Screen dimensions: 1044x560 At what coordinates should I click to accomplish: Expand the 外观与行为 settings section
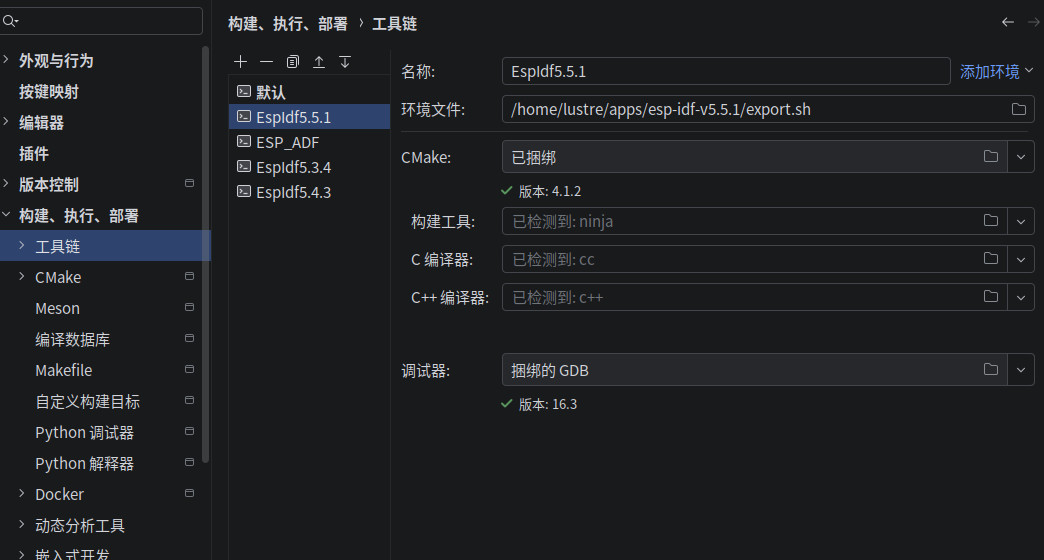coord(7,60)
